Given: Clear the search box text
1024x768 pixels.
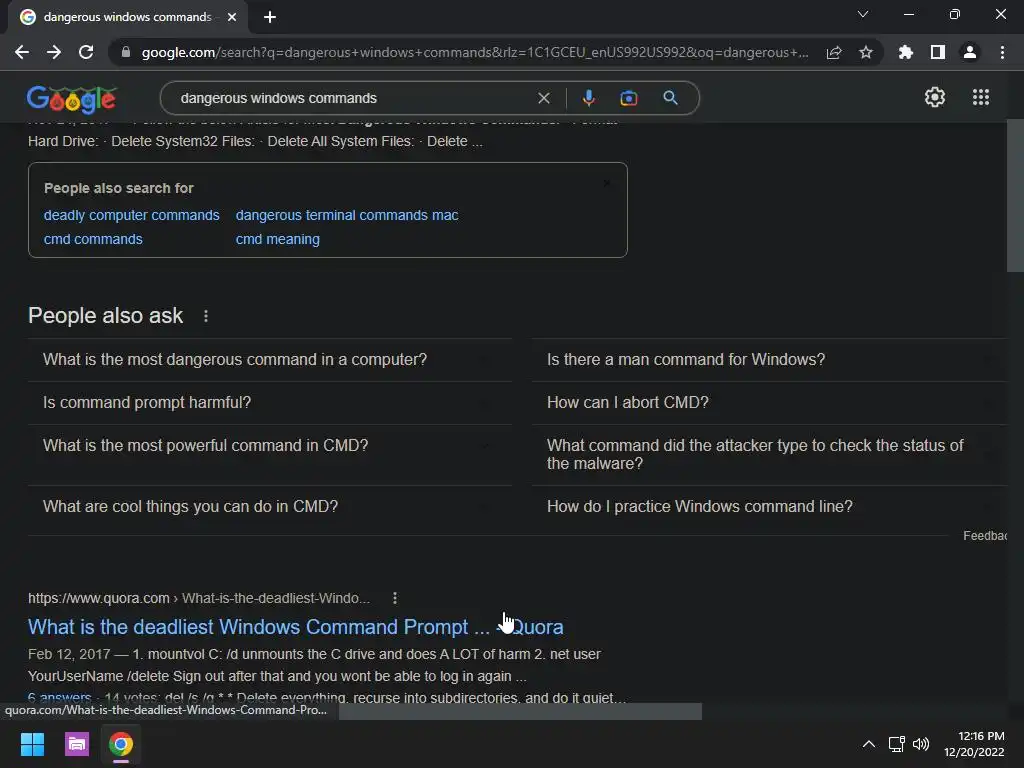Looking at the screenshot, I should tap(544, 98).
